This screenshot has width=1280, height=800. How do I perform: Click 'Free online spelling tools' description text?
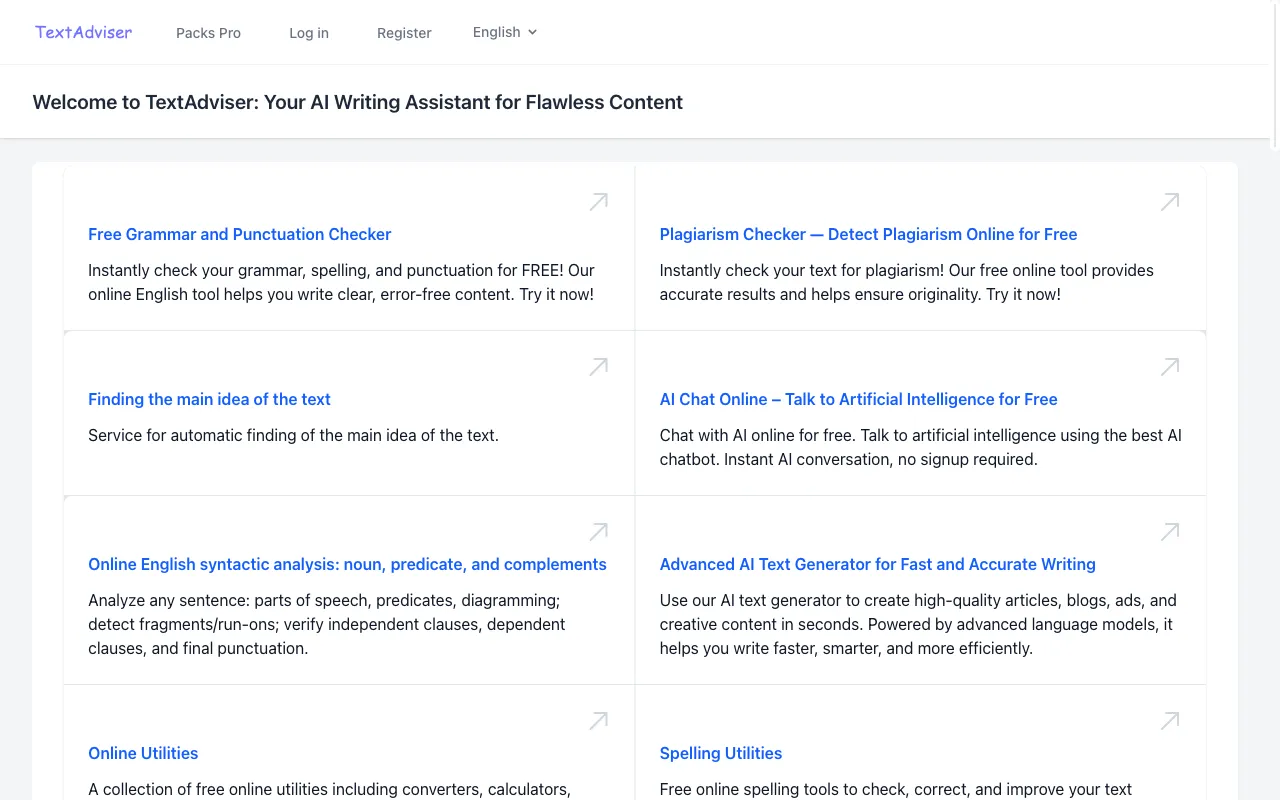(896, 789)
